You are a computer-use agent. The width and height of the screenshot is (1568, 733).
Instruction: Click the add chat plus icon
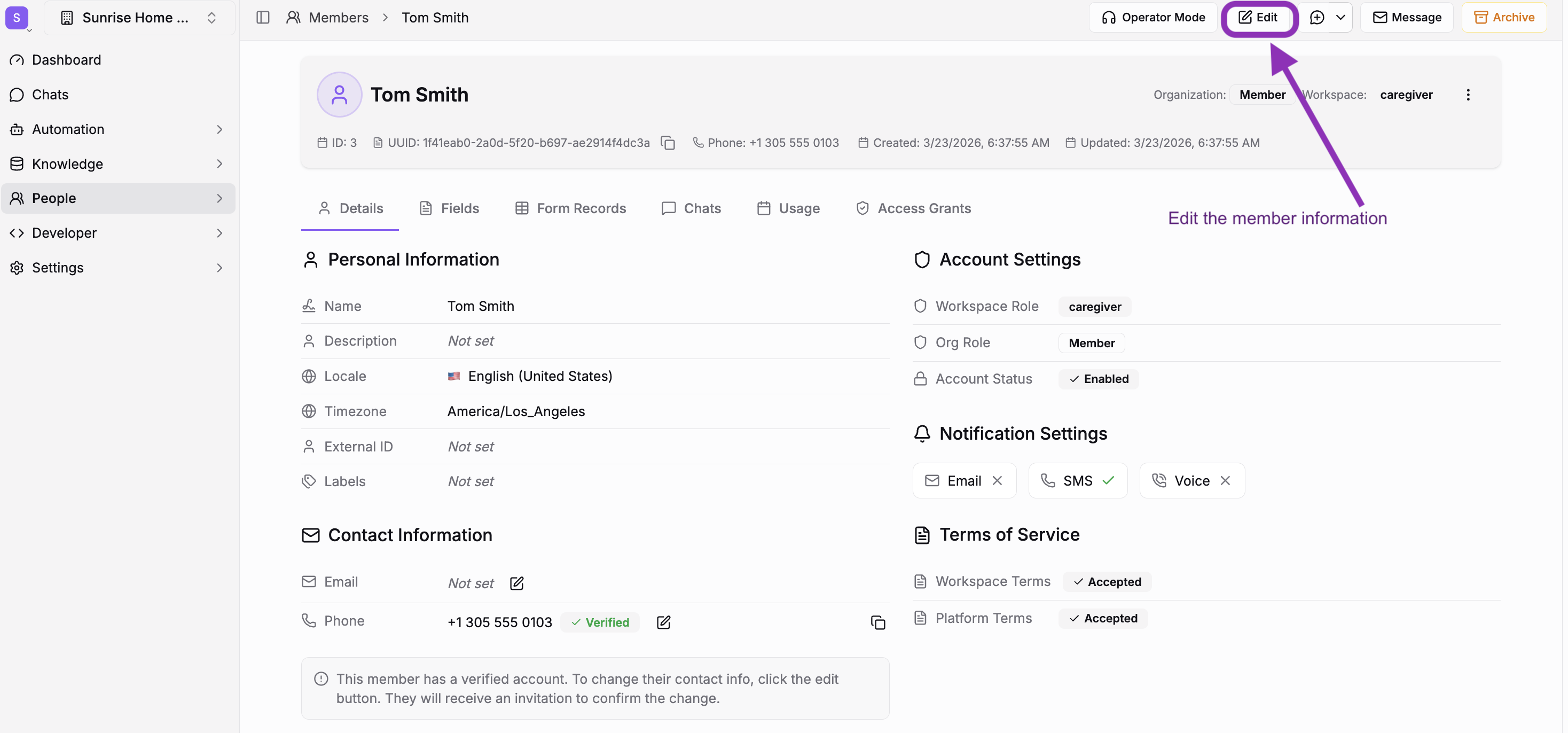1316,18
